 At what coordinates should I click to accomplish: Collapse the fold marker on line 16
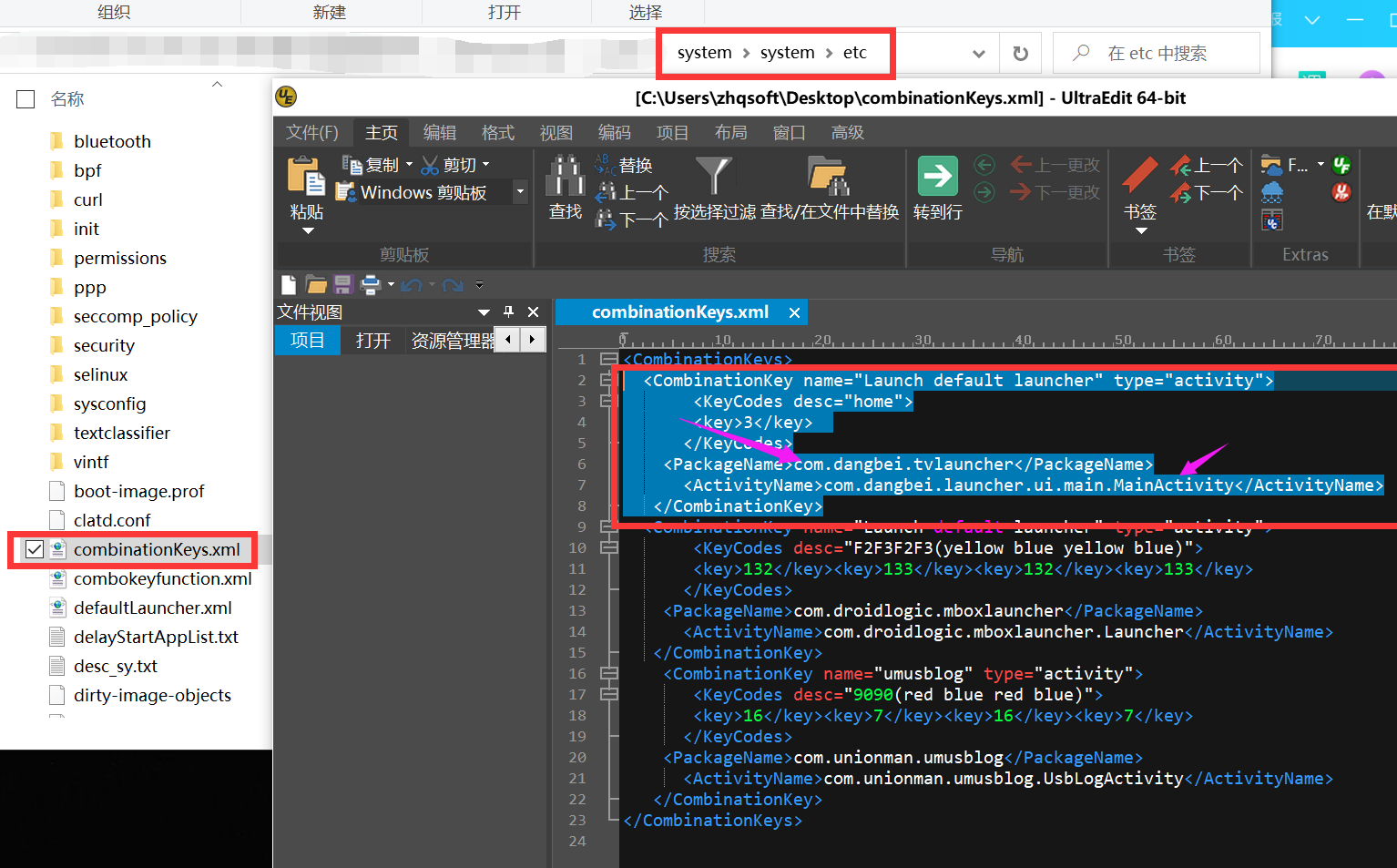[607, 673]
